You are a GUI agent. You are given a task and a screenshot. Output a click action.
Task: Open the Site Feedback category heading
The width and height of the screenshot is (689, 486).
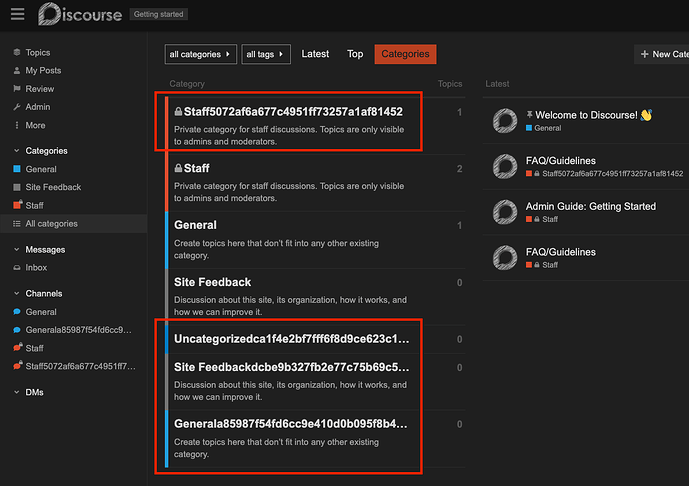[x=212, y=282]
